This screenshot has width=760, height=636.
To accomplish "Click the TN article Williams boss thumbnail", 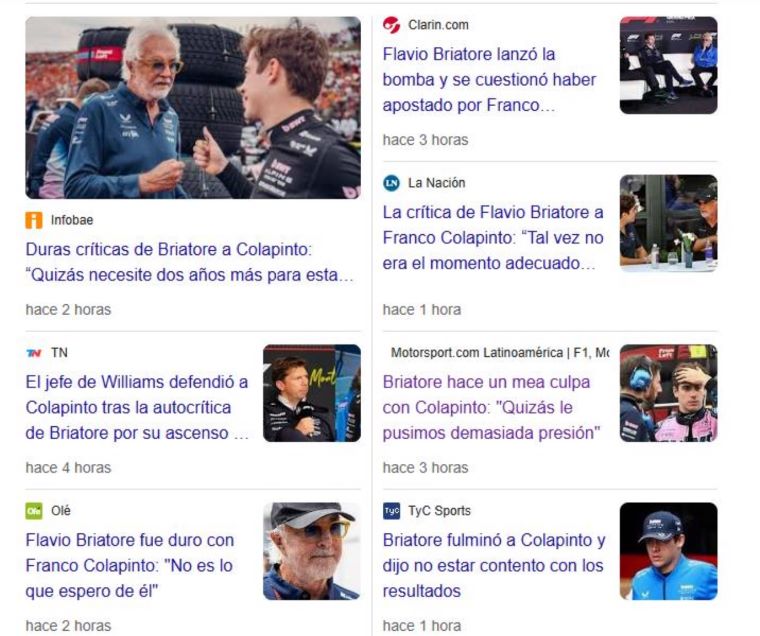I will click(312, 393).
